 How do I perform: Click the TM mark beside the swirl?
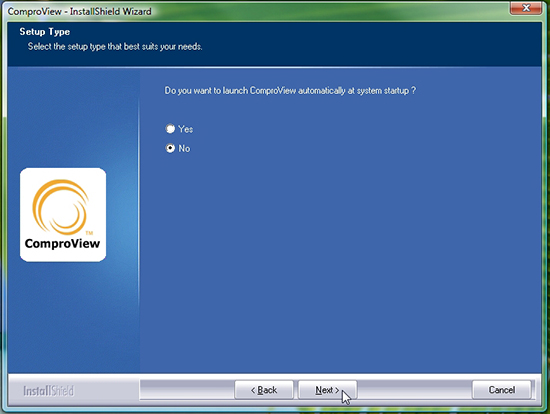coord(89,233)
